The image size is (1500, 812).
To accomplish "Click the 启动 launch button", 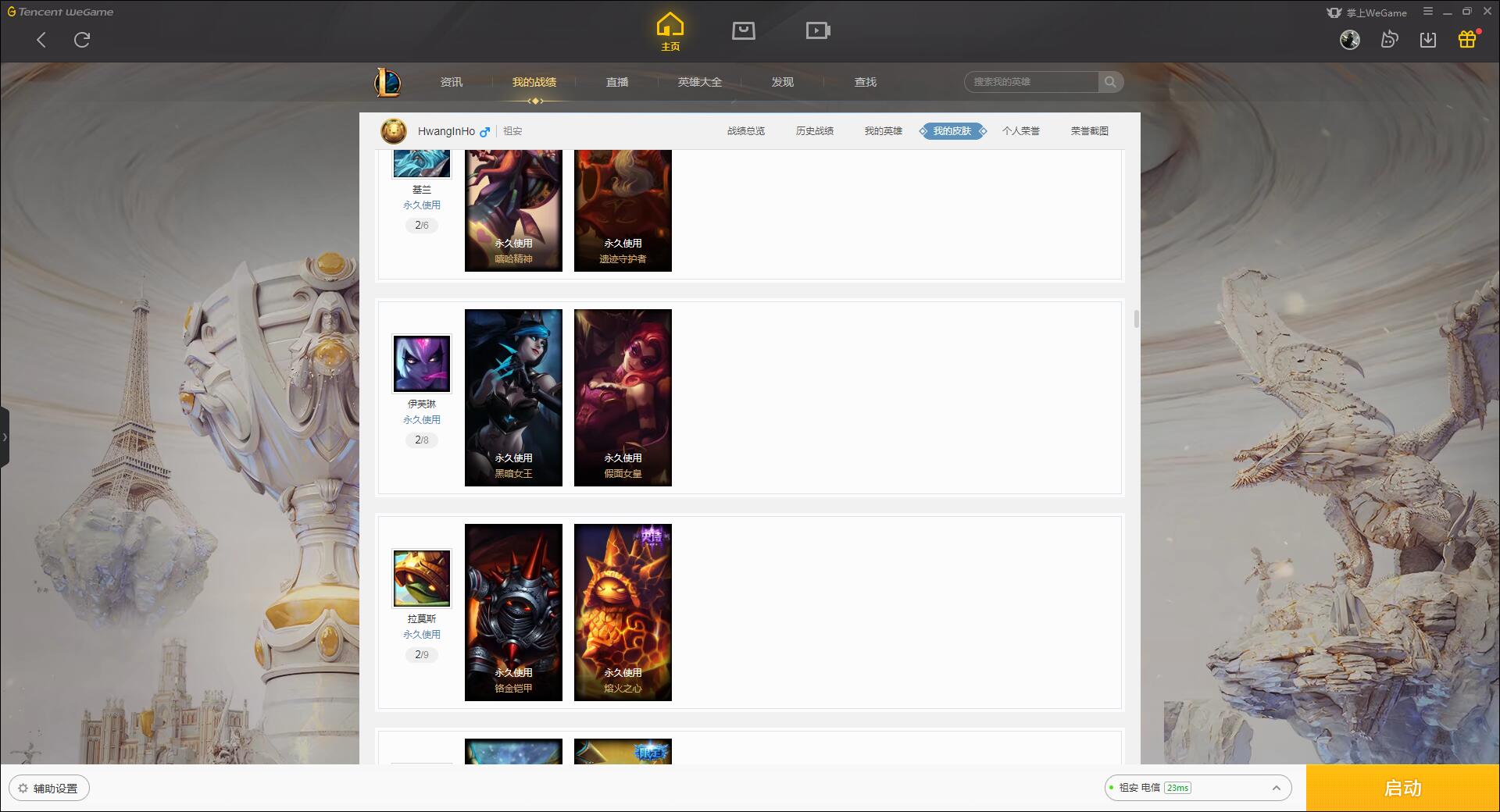I will (1403, 788).
